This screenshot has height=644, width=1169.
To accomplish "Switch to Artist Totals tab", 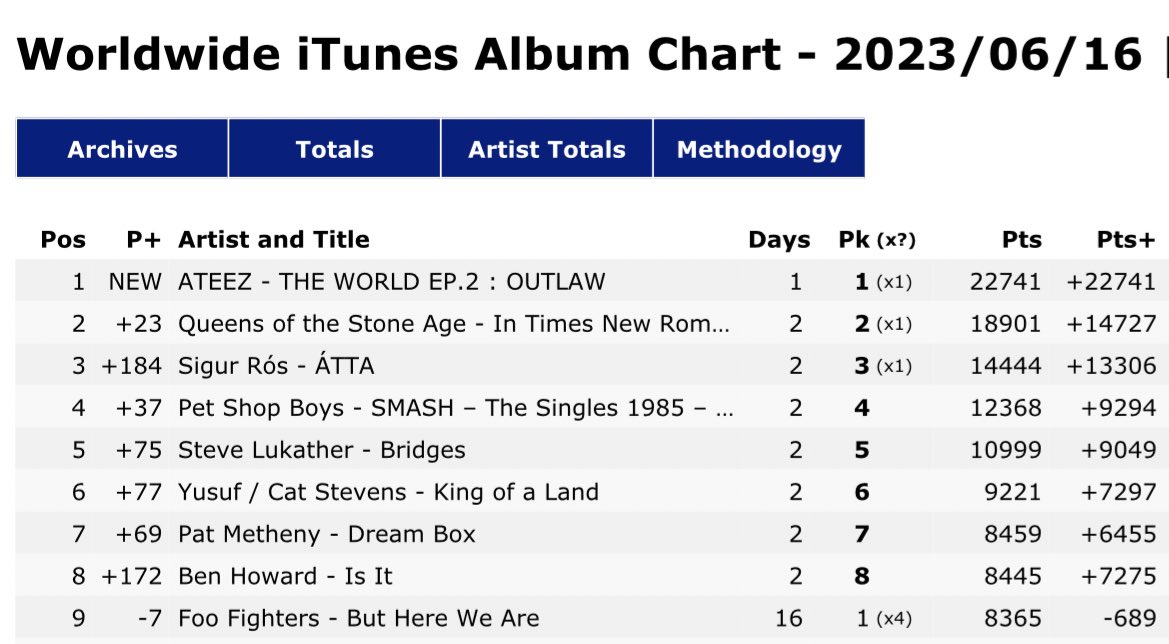I will pyautogui.click(x=546, y=148).
